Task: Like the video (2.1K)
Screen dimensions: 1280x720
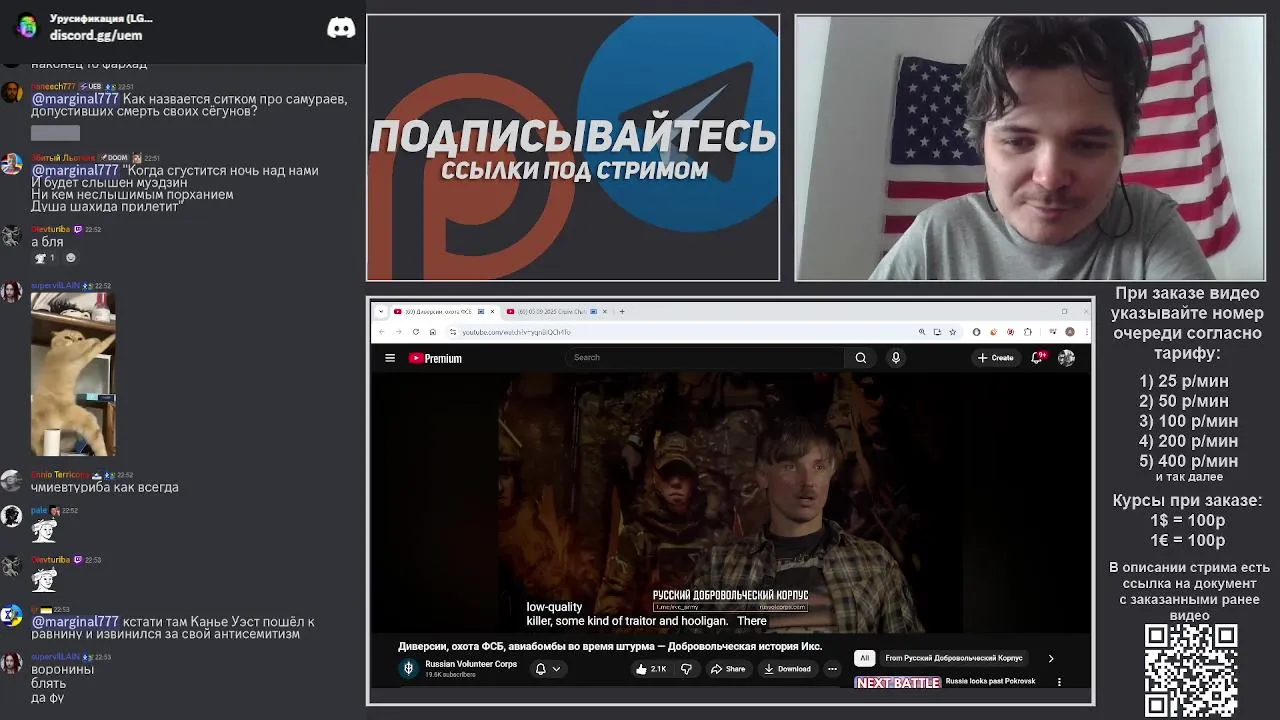Action: coord(651,669)
